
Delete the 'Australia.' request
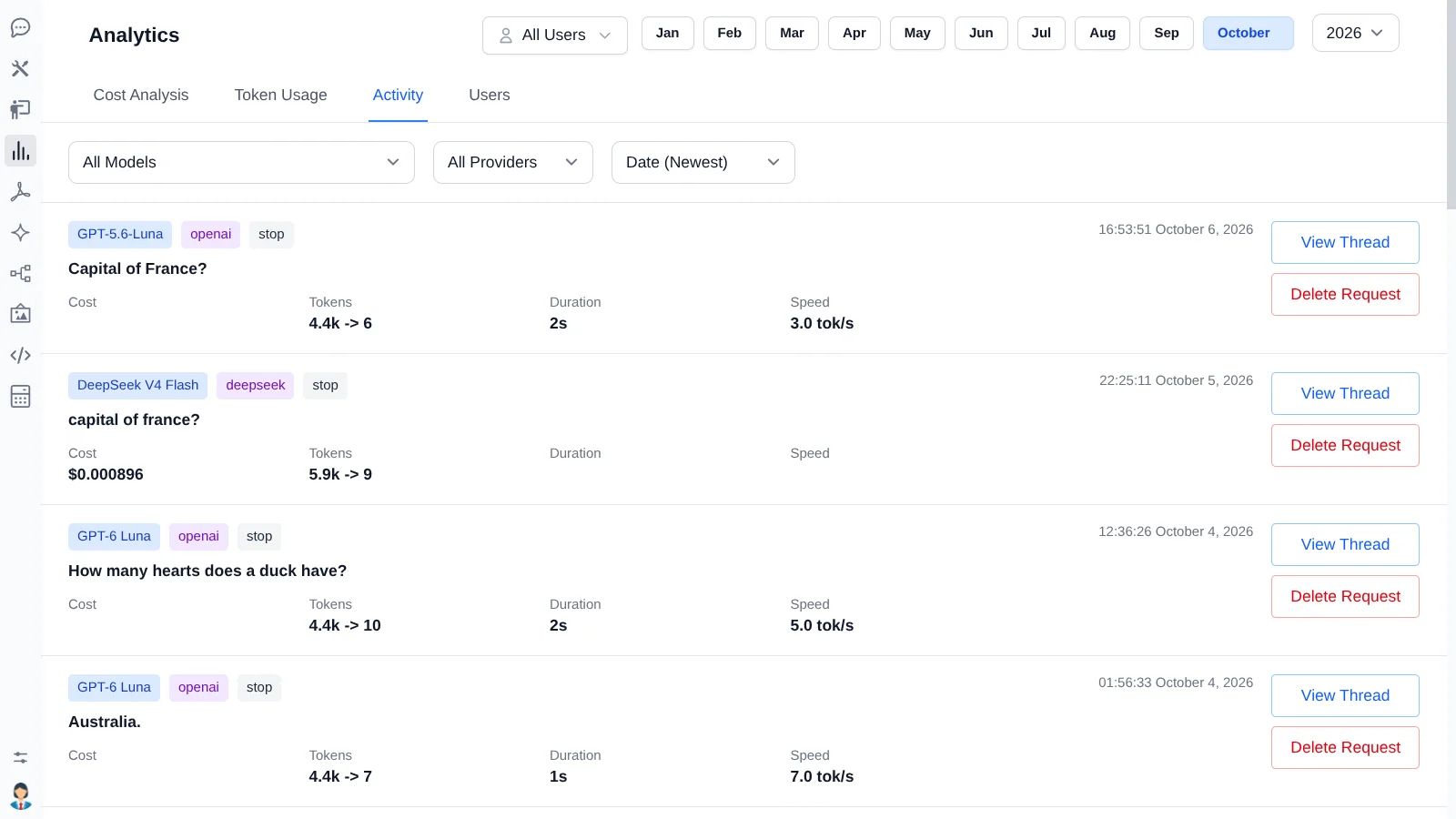pyautogui.click(x=1345, y=747)
